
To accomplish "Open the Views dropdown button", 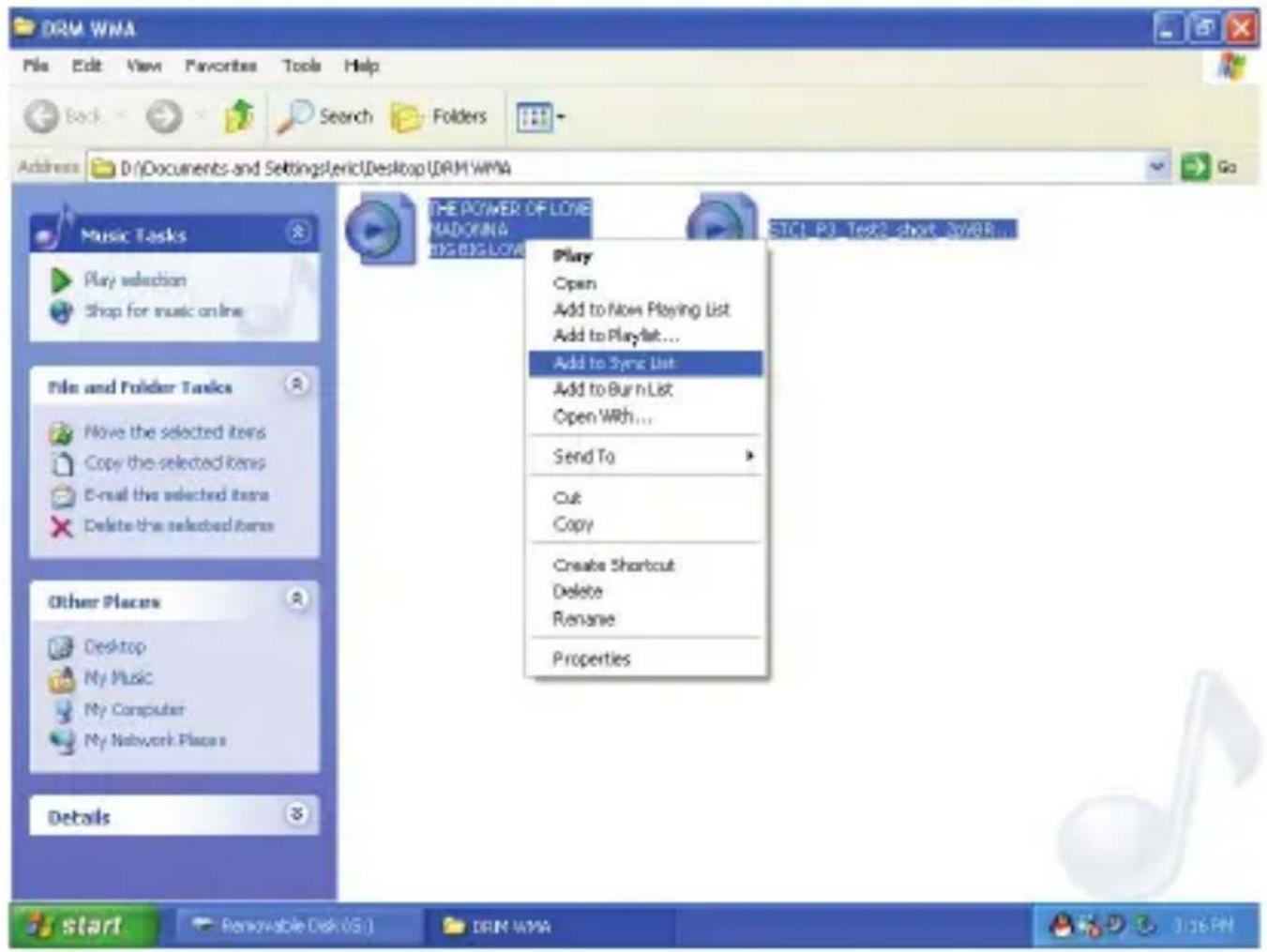I will pyautogui.click(x=540, y=117).
